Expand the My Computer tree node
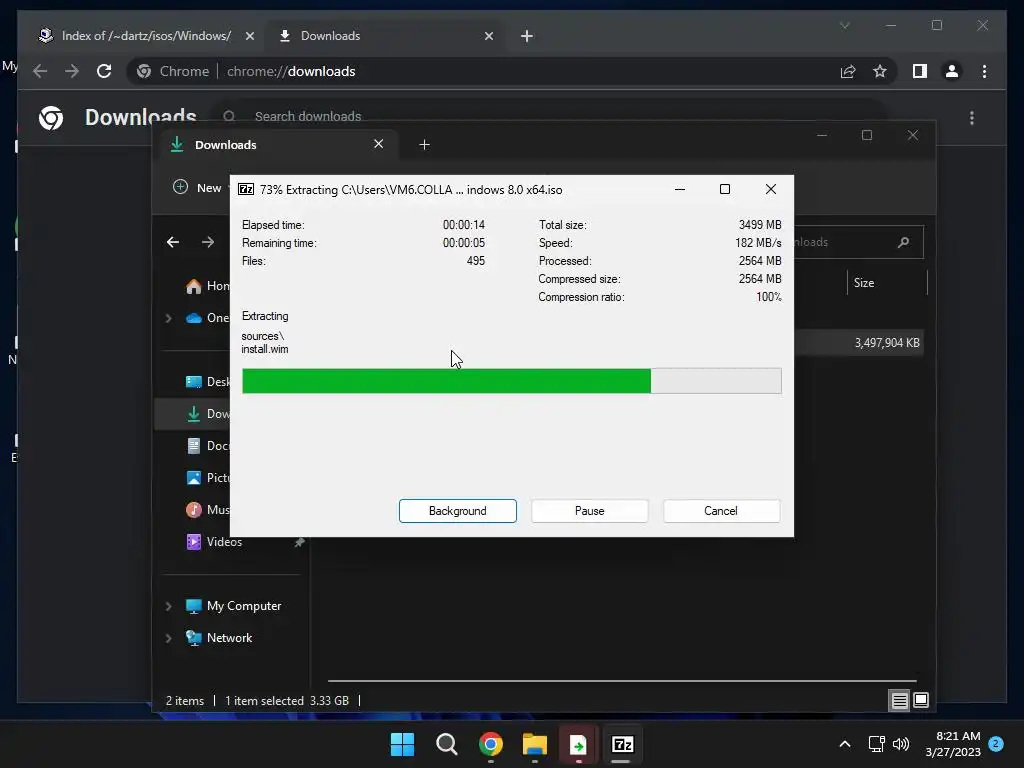Viewport: 1024px width, 768px height. tap(168, 606)
